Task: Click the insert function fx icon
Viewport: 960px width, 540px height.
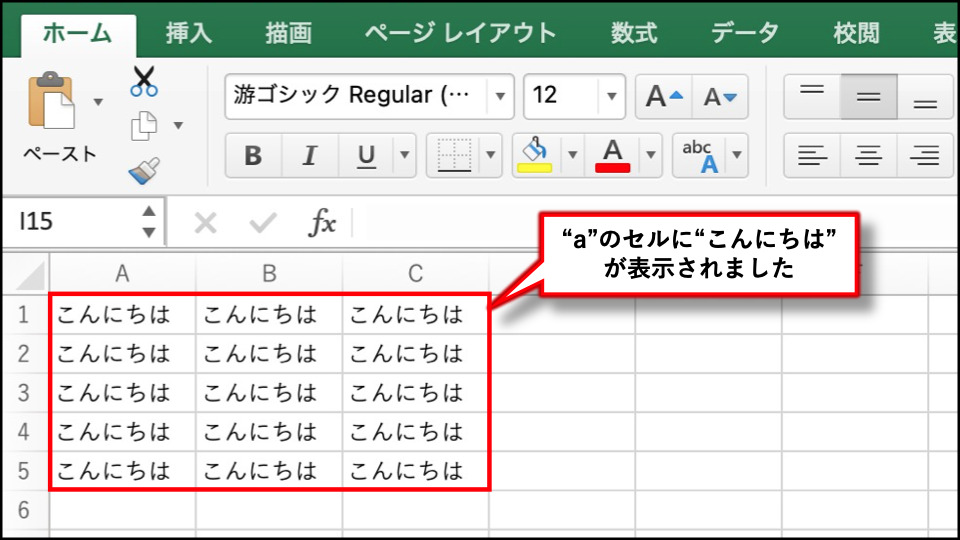Action: 322,222
